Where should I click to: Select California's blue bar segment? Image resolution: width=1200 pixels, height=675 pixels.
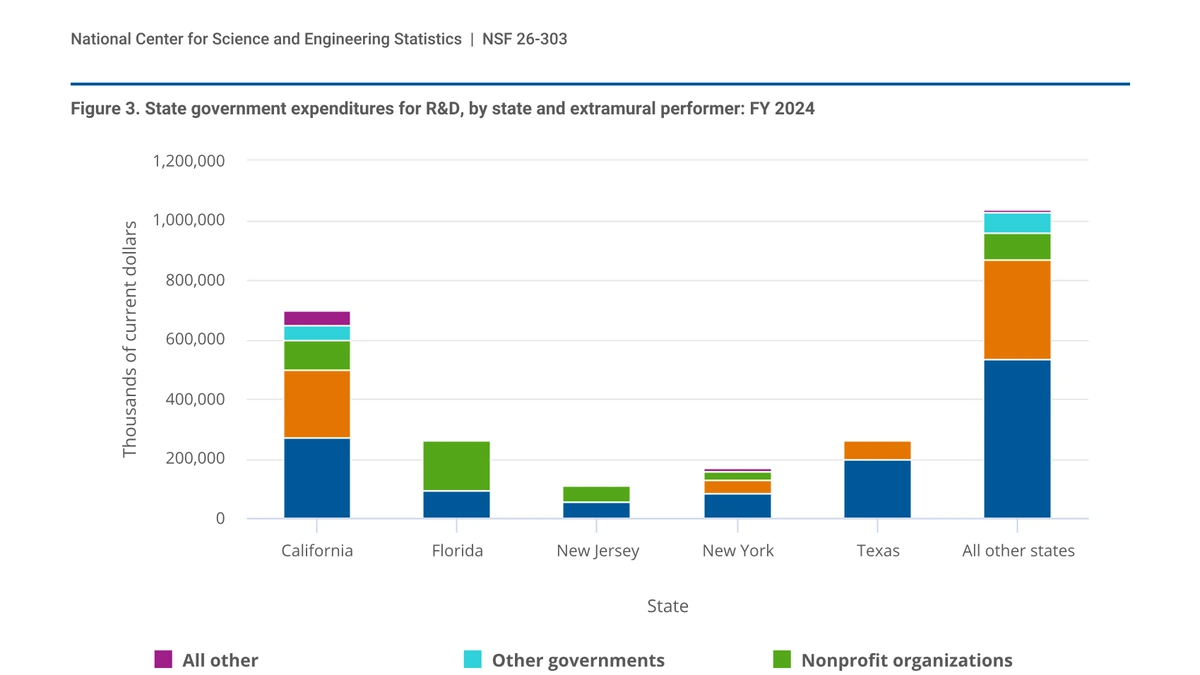(x=317, y=478)
